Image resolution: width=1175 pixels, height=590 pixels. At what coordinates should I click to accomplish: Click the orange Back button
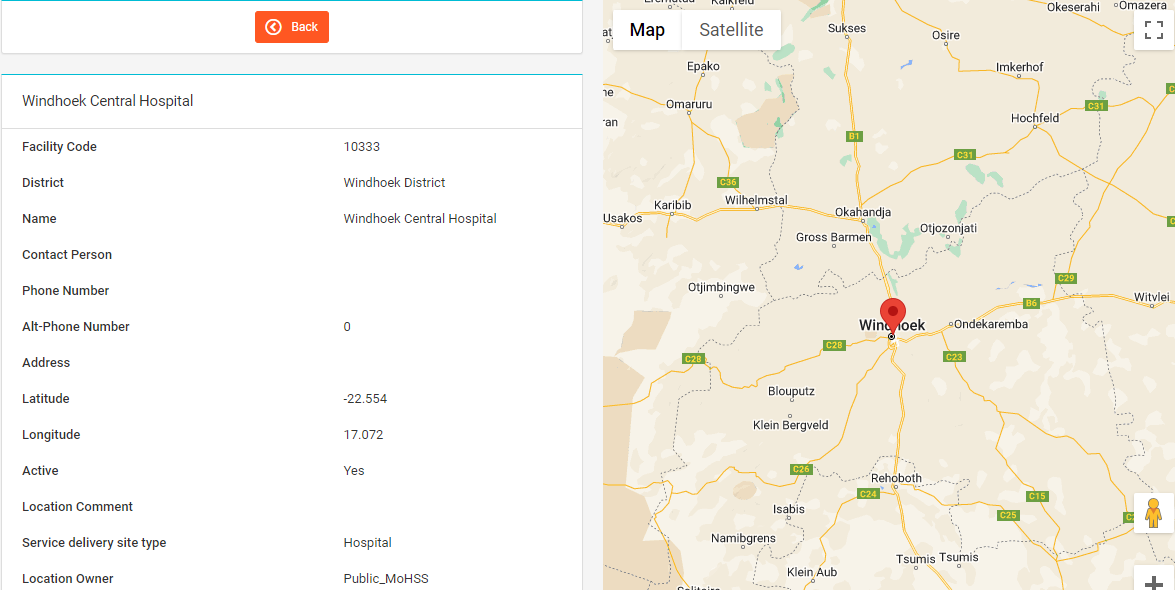point(291,27)
